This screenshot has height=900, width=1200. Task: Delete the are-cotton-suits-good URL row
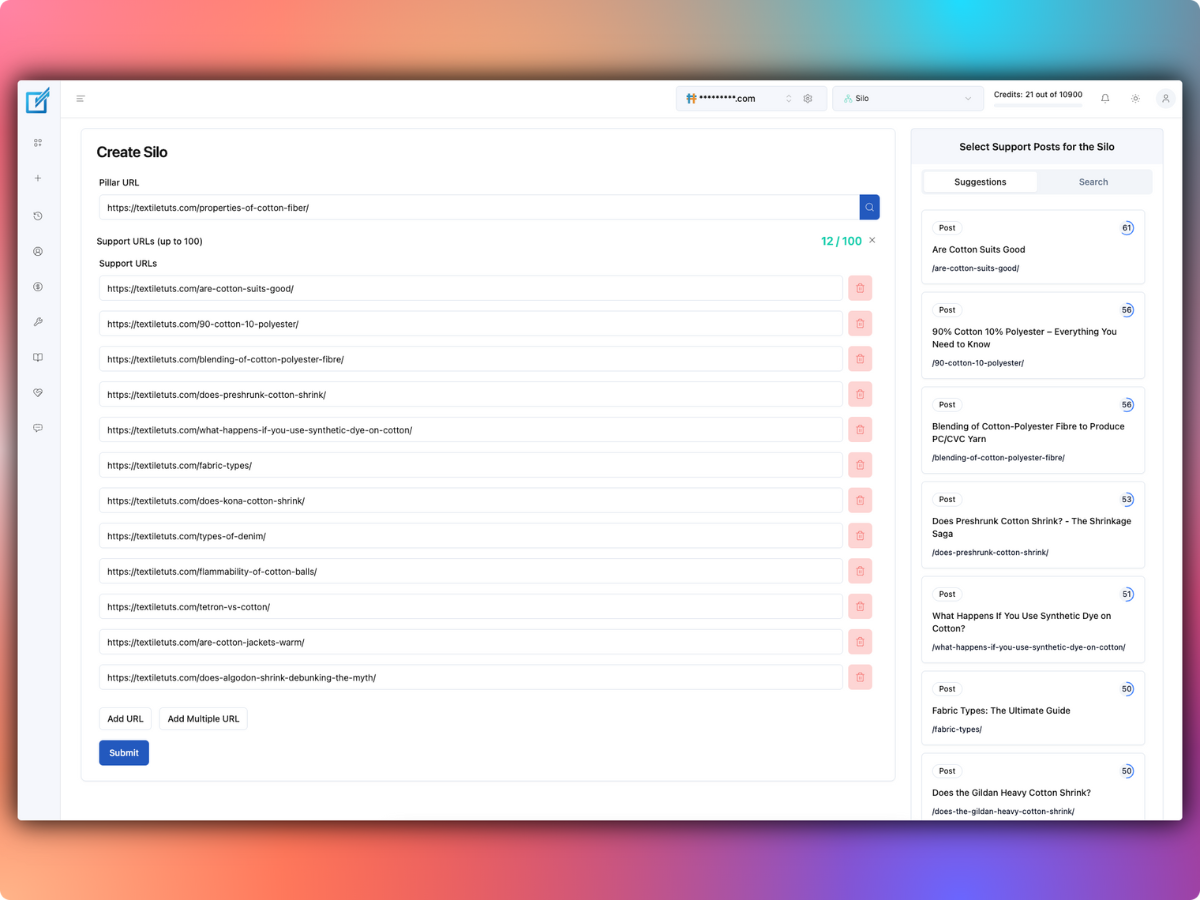click(x=860, y=288)
